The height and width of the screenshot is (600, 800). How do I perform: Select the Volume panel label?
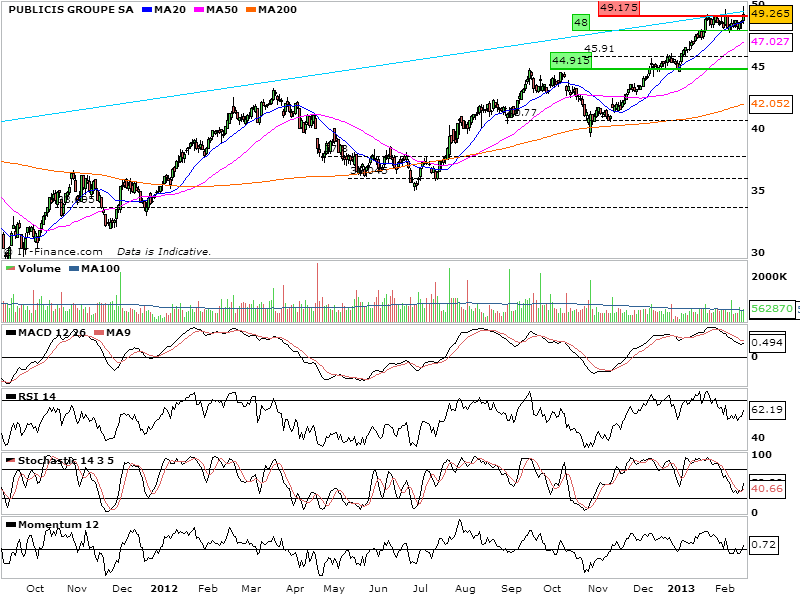tap(39, 269)
